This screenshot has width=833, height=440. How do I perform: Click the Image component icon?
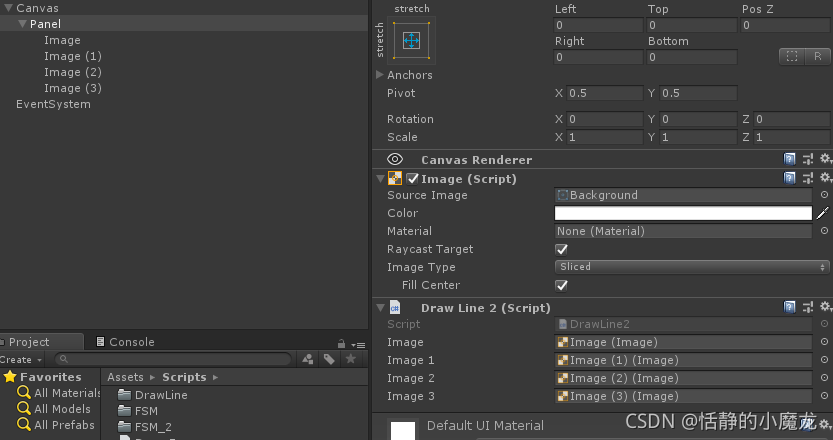(x=395, y=178)
